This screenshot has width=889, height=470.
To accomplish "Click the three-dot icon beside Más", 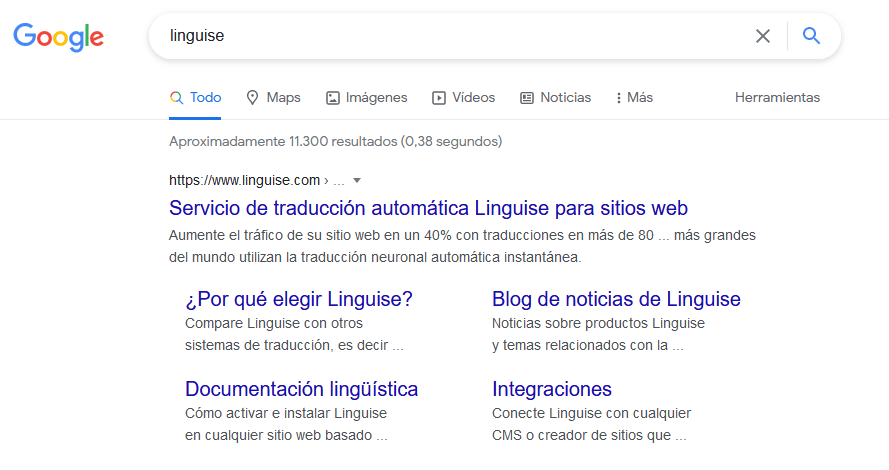I will tap(619, 98).
